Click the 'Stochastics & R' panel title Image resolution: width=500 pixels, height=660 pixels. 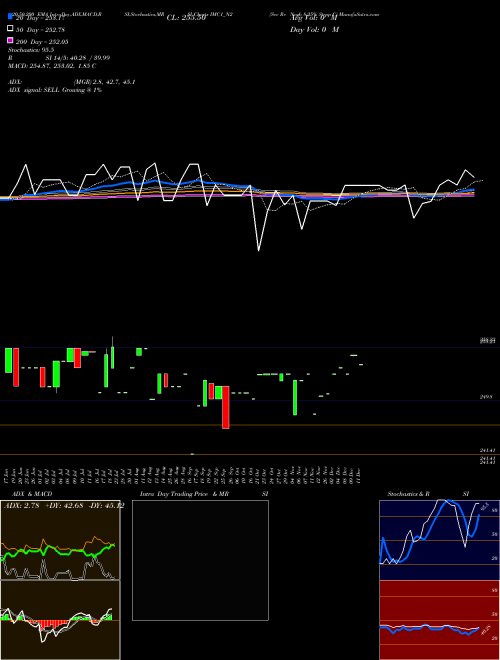(408, 494)
